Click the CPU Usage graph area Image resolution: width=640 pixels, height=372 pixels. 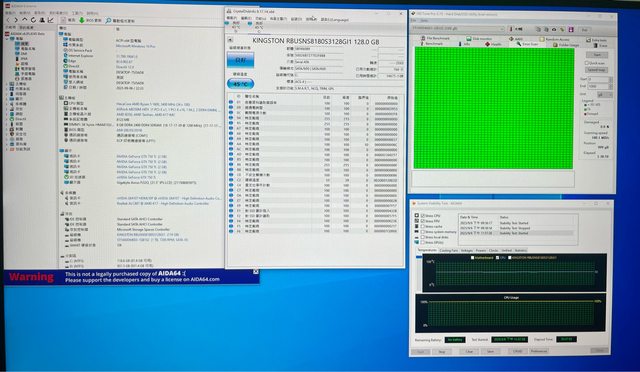tap(511, 314)
